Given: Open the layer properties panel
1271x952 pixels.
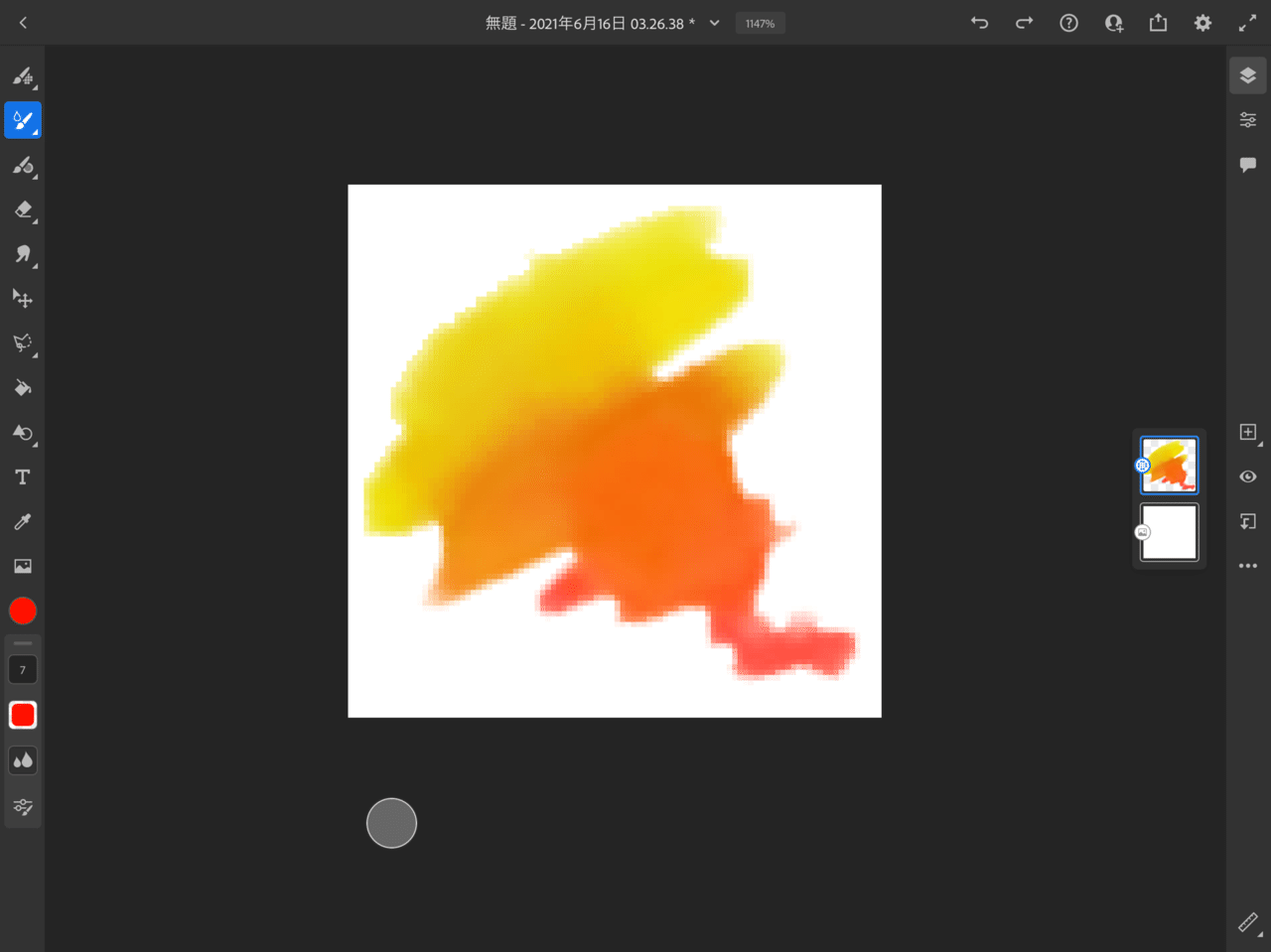Looking at the screenshot, I should tap(1248, 120).
